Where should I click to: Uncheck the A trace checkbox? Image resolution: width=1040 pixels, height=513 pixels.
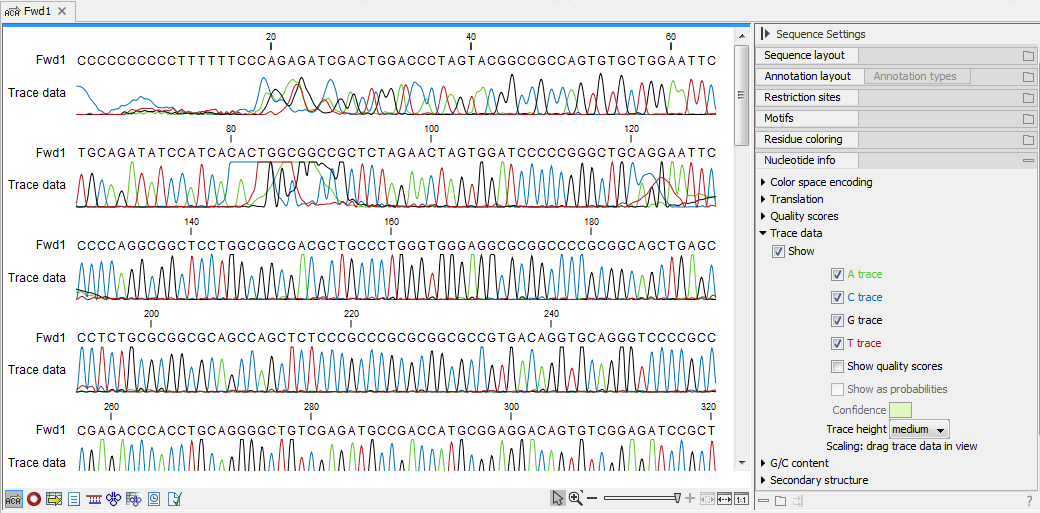[838, 274]
